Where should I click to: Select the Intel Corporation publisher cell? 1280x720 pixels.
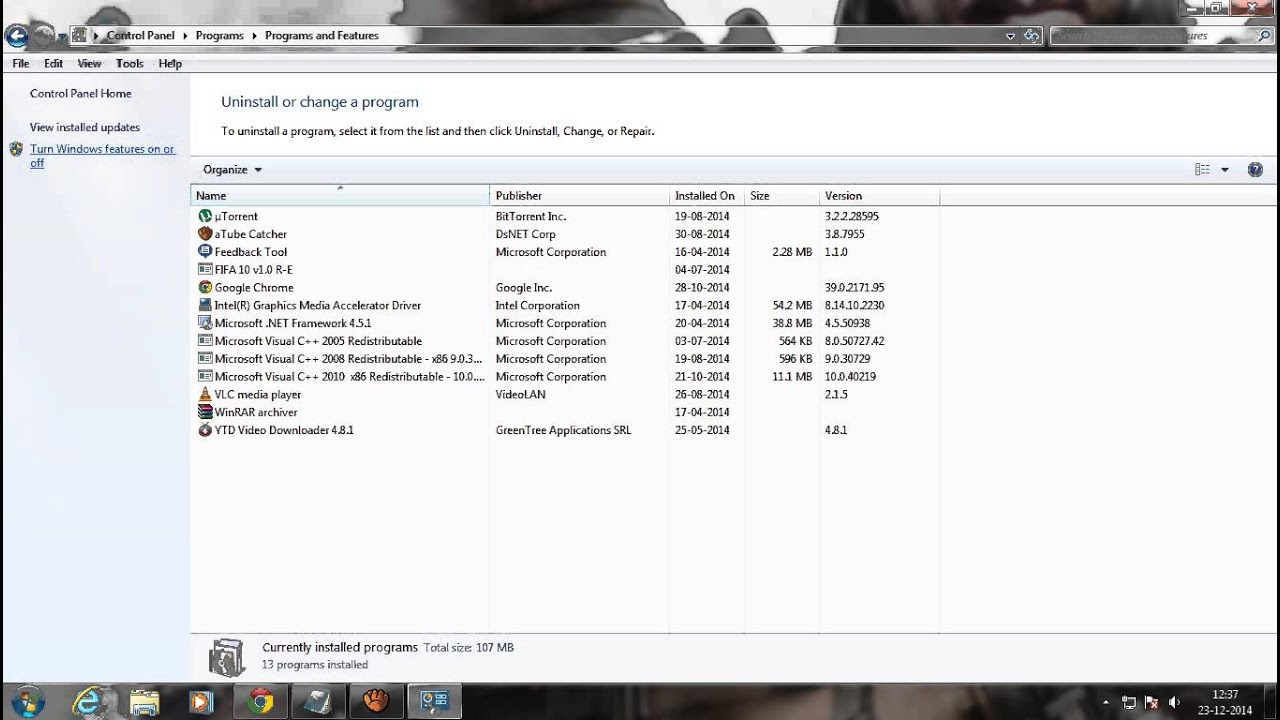538,306
